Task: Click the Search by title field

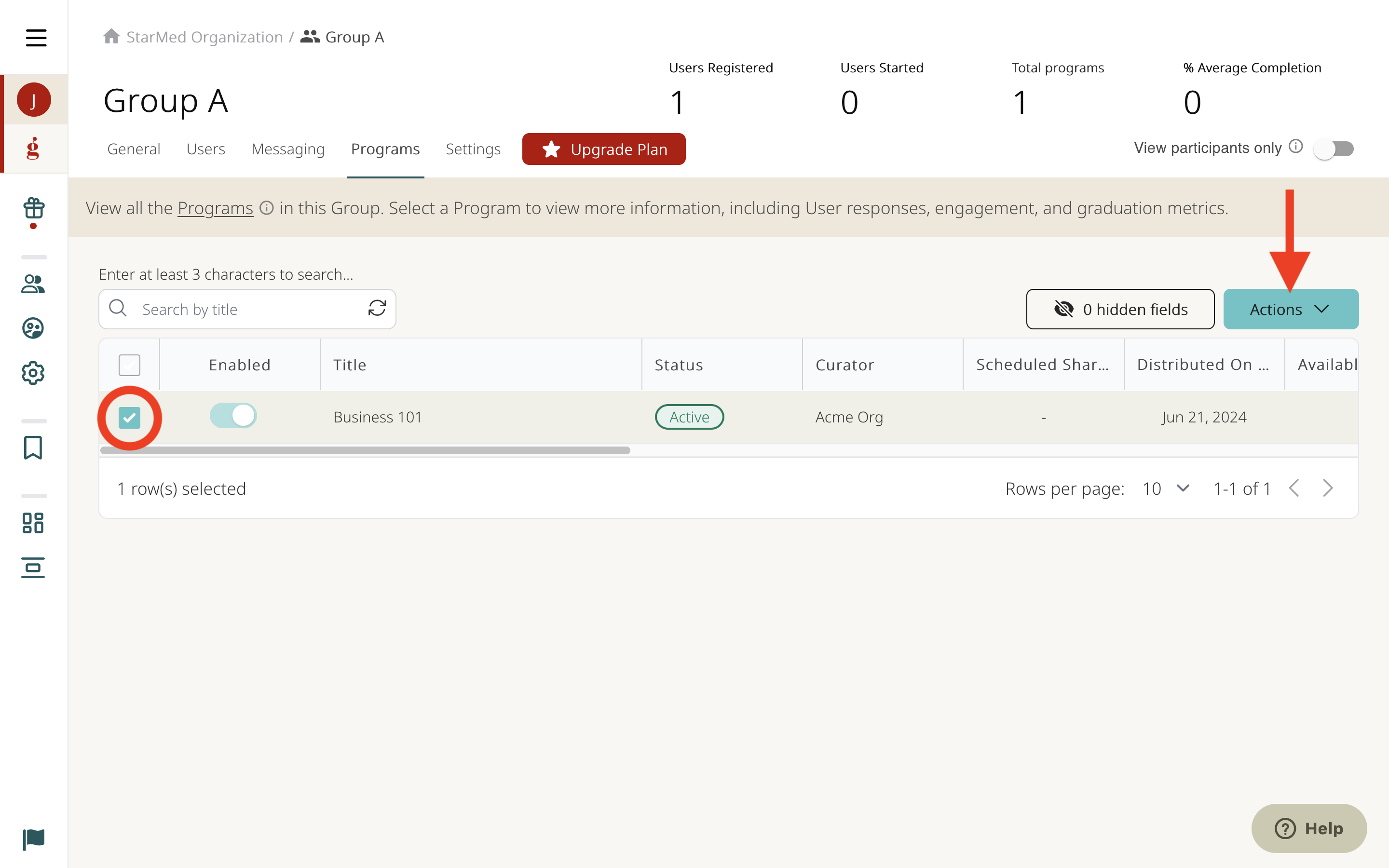Action: click(x=247, y=309)
